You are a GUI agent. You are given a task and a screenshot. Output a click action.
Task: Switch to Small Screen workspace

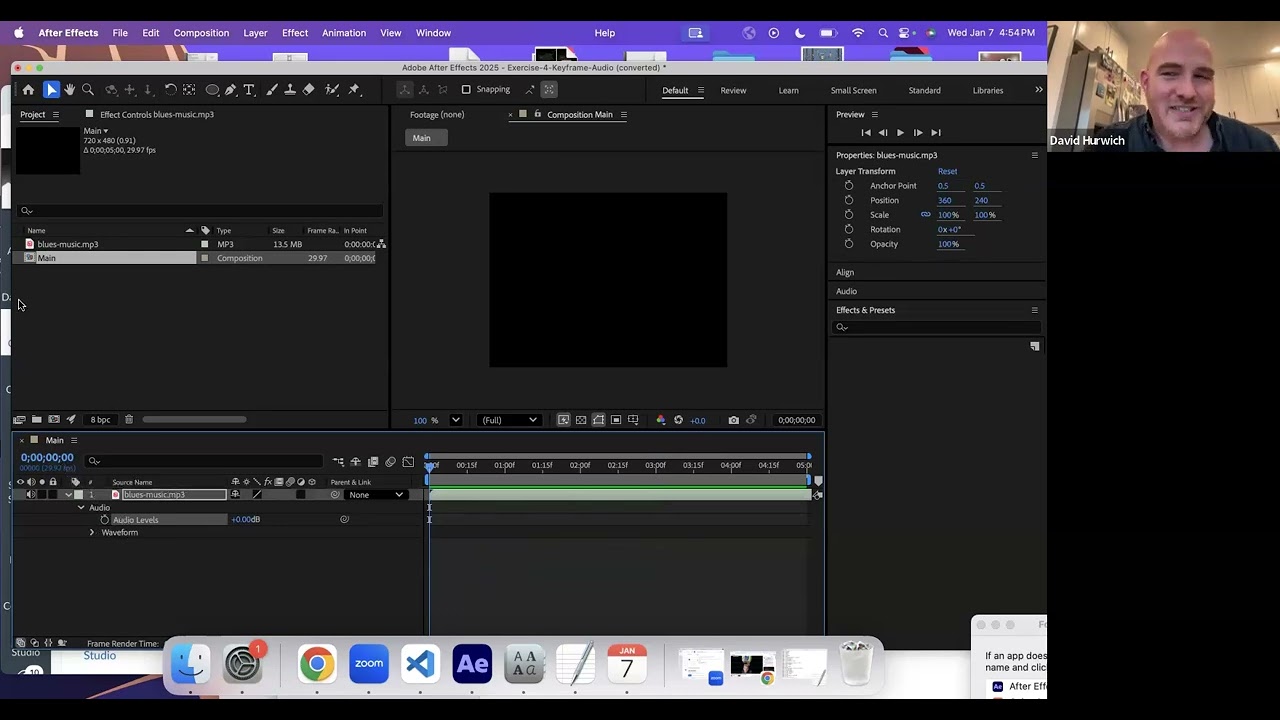[x=853, y=90]
